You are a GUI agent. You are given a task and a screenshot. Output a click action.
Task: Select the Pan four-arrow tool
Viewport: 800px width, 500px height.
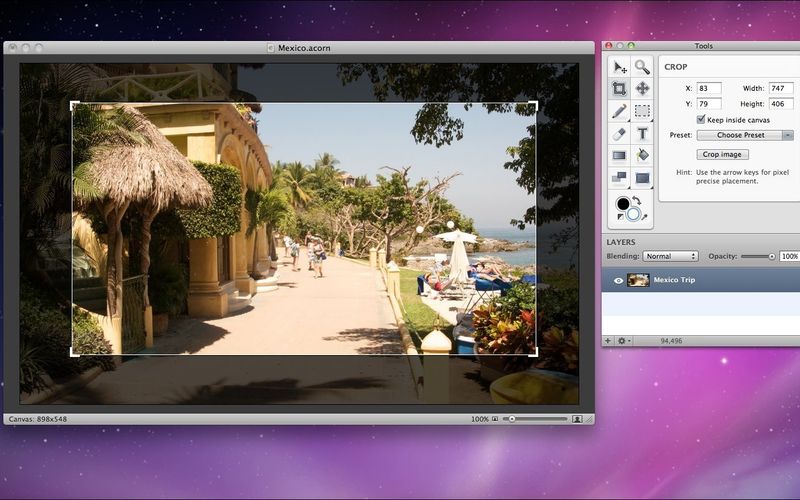[642, 89]
